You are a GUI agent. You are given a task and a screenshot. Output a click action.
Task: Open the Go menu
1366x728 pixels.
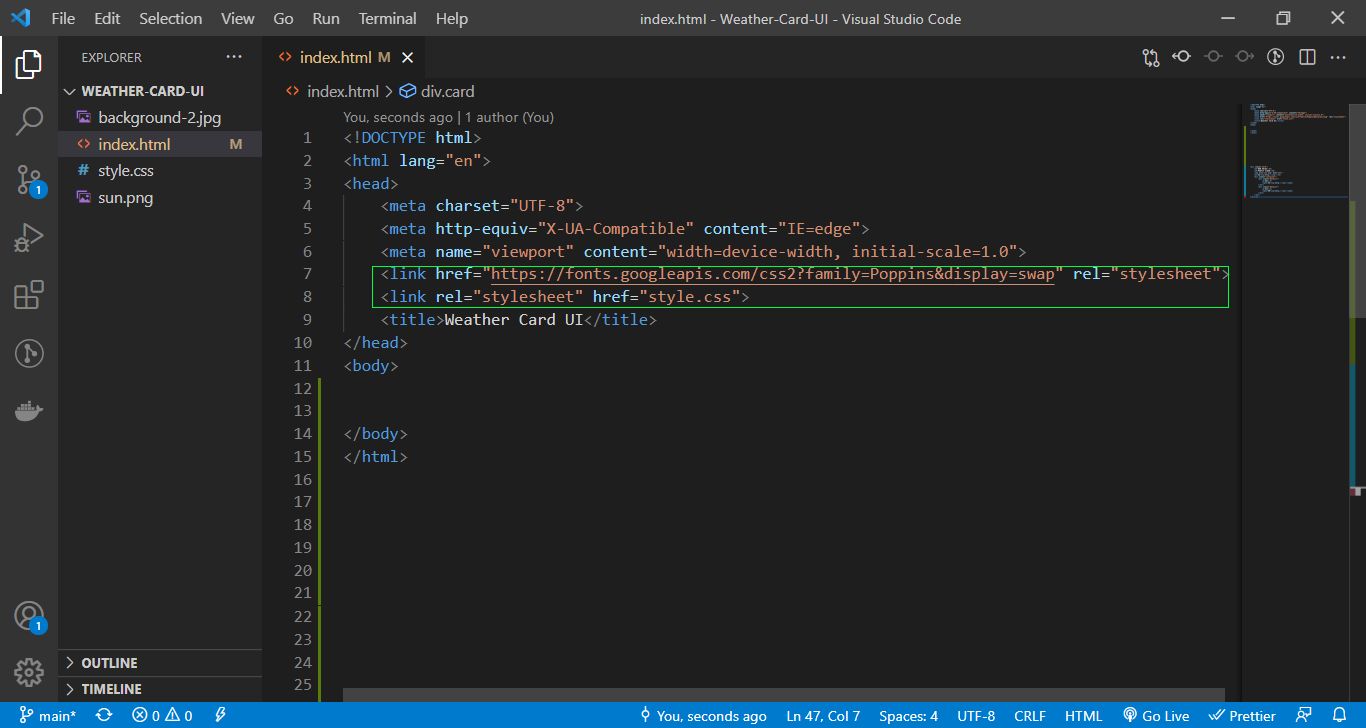point(283,18)
